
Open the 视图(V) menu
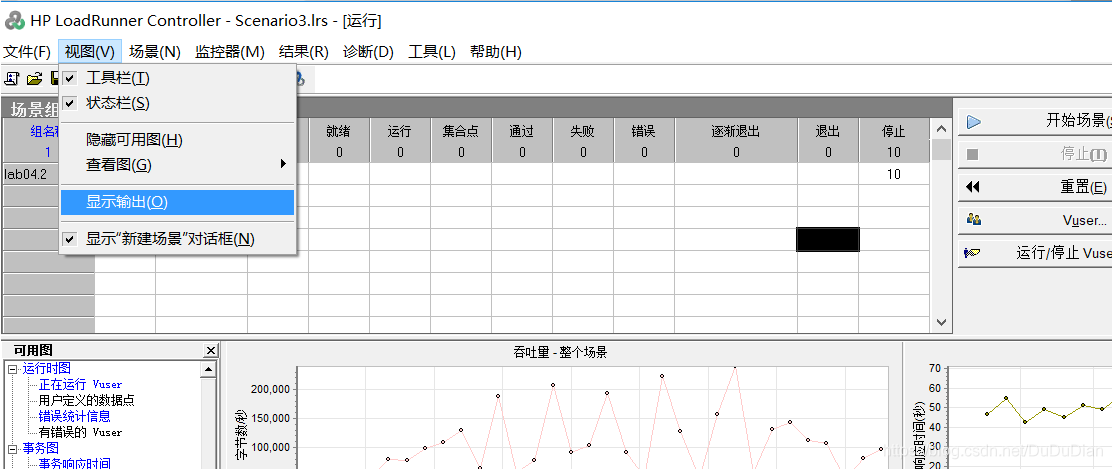click(89, 52)
